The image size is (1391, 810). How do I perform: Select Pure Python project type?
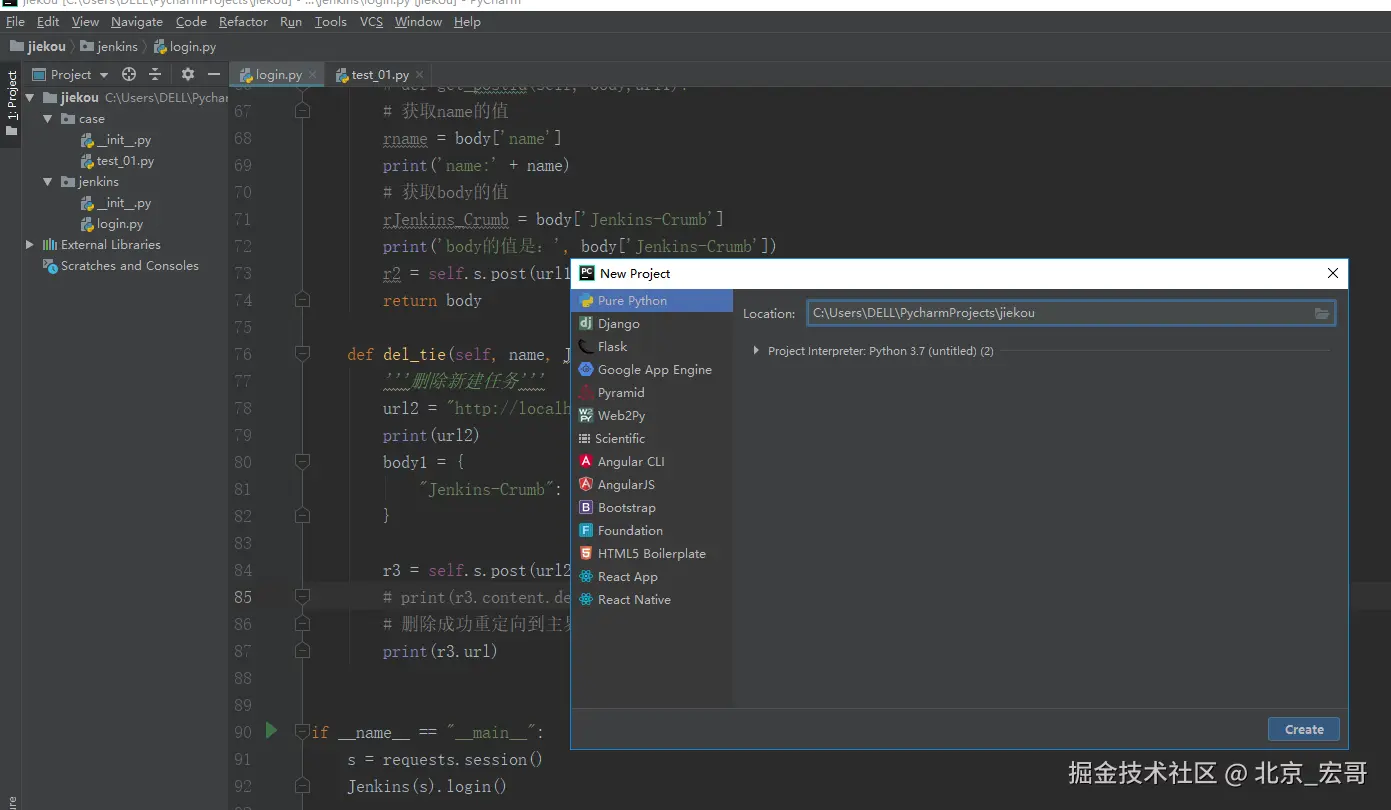coord(652,300)
